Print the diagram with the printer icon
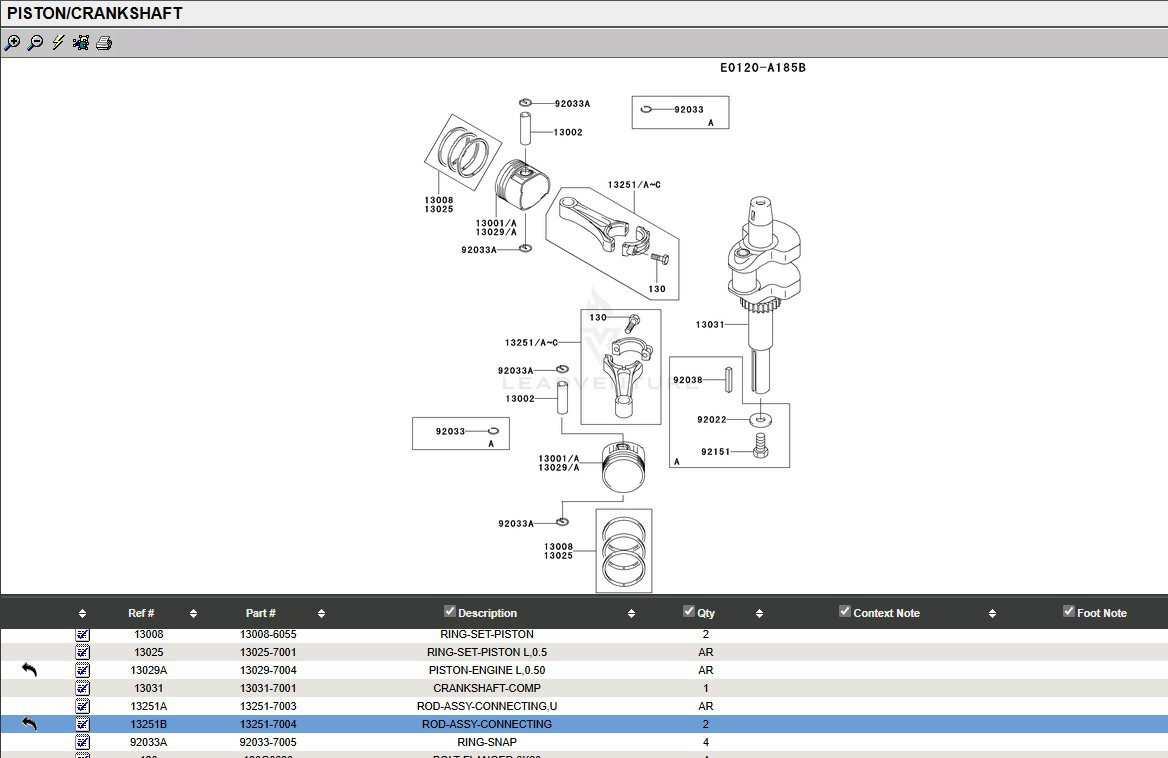The height and width of the screenshot is (758, 1168). 104,43
